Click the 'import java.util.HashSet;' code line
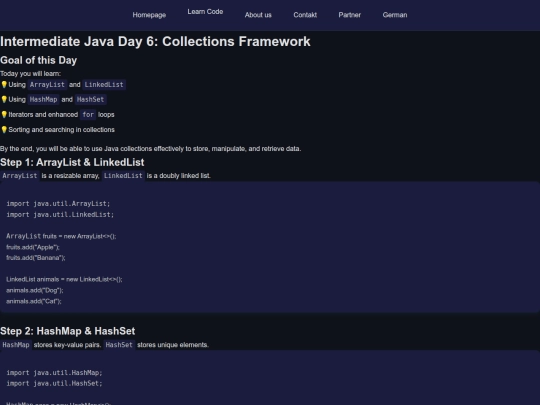The image size is (540, 405). (x=54, y=383)
